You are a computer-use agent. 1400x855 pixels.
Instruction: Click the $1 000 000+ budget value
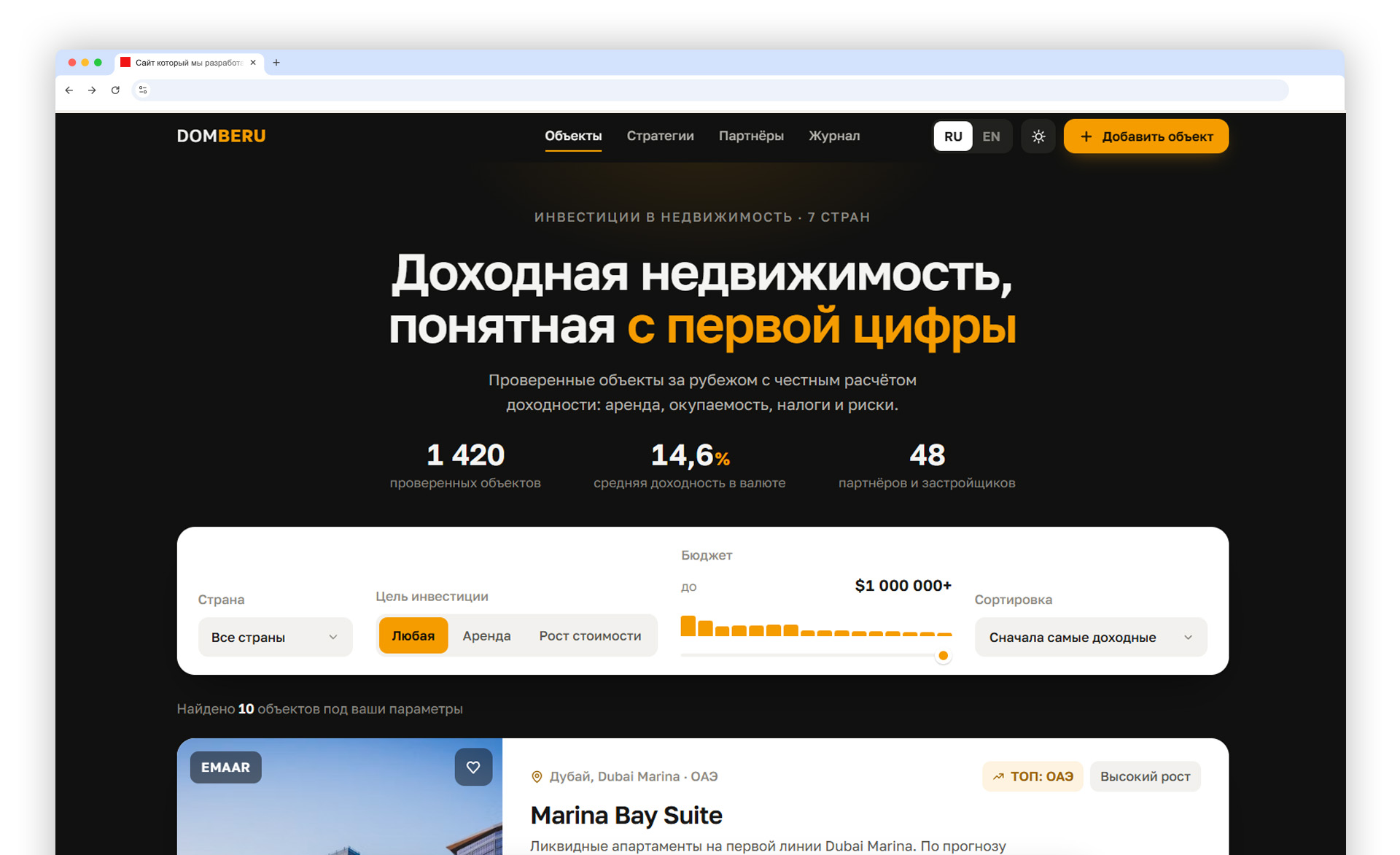point(903,586)
